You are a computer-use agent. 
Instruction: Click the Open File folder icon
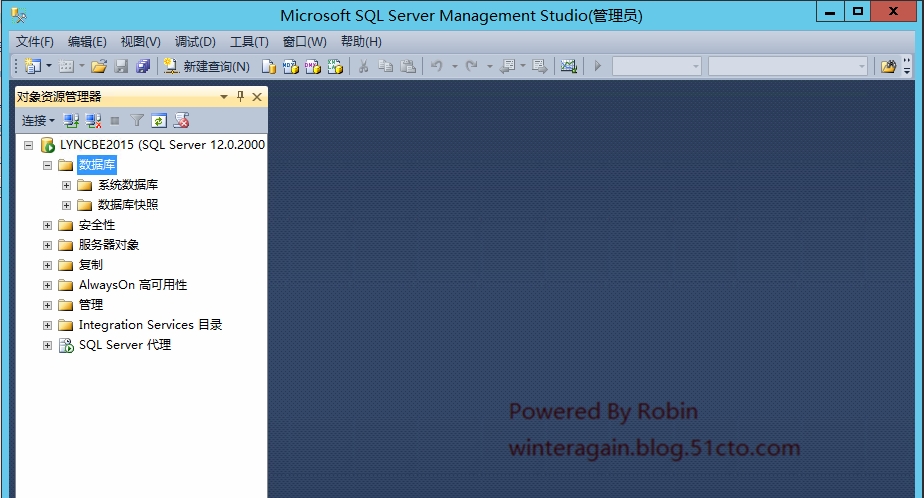pyautogui.click(x=99, y=66)
